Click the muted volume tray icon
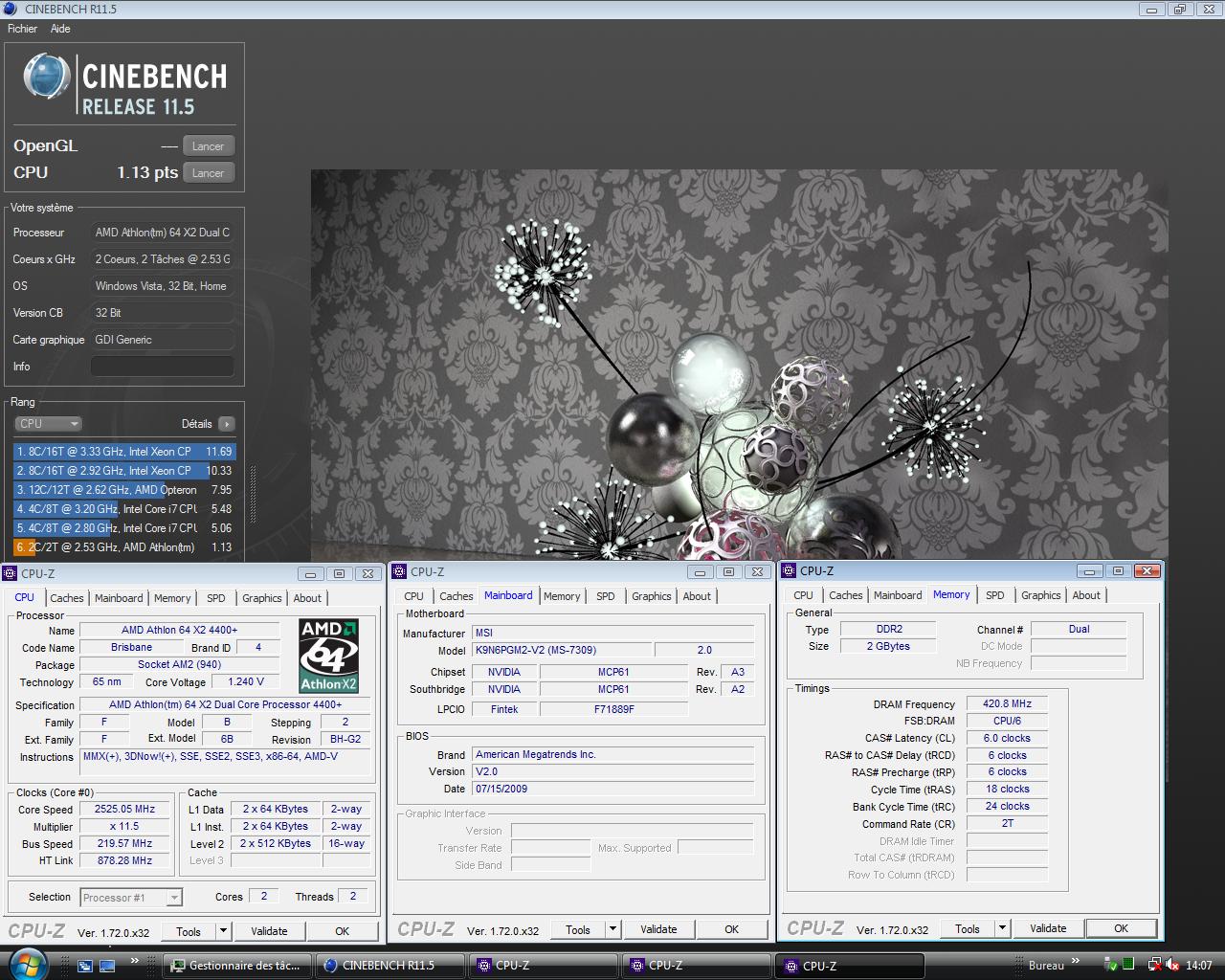Image resolution: width=1225 pixels, height=980 pixels. pos(1172,965)
